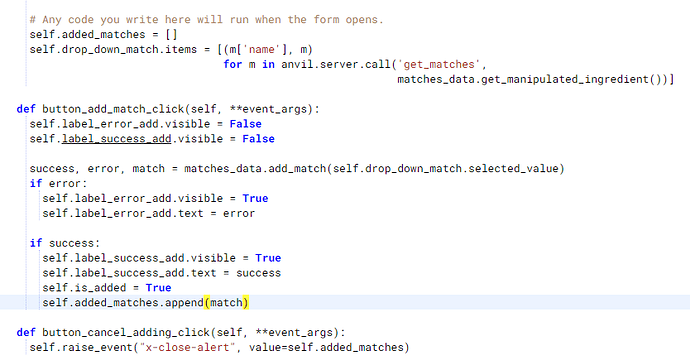
Task: Click 'value=self.added_matches' argument
Action: coord(326,348)
